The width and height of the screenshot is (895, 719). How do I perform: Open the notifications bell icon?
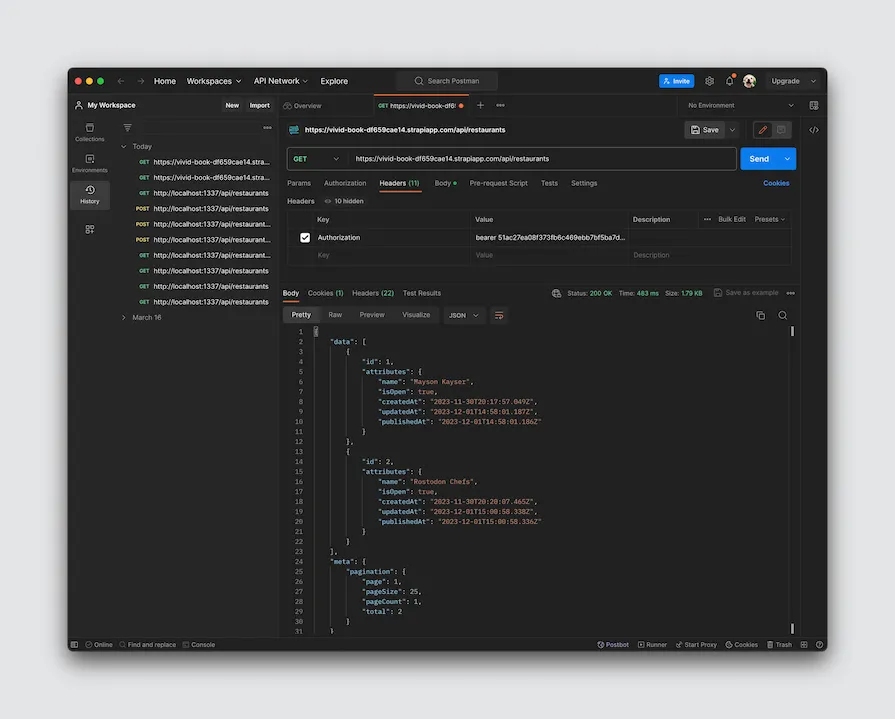pyautogui.click(x=729, y=81)
